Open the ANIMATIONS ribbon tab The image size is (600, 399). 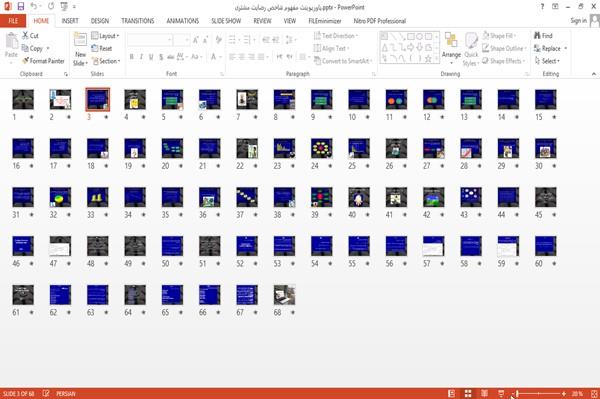click(x=183, y=21)
